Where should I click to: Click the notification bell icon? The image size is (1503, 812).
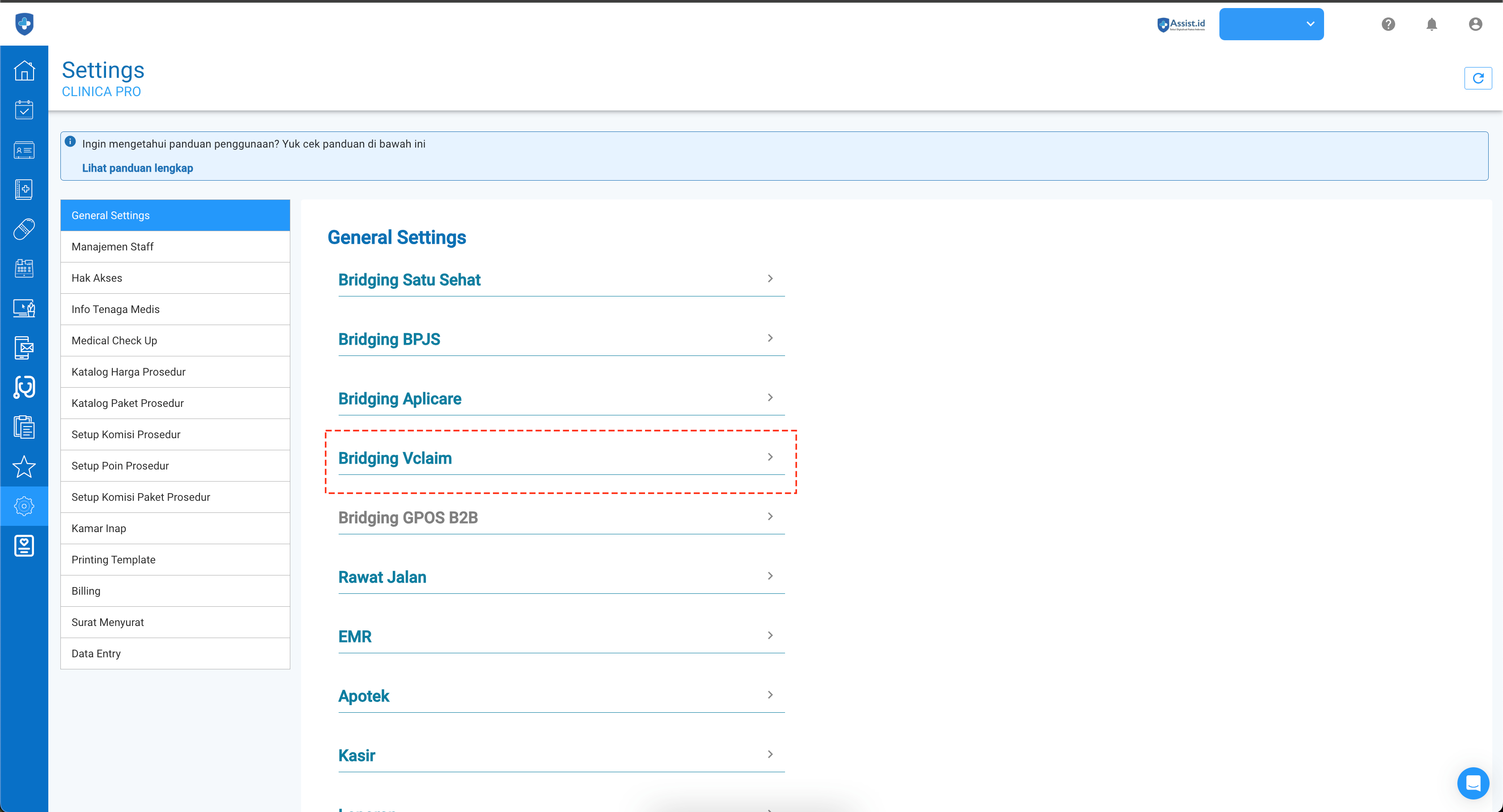1431,24
